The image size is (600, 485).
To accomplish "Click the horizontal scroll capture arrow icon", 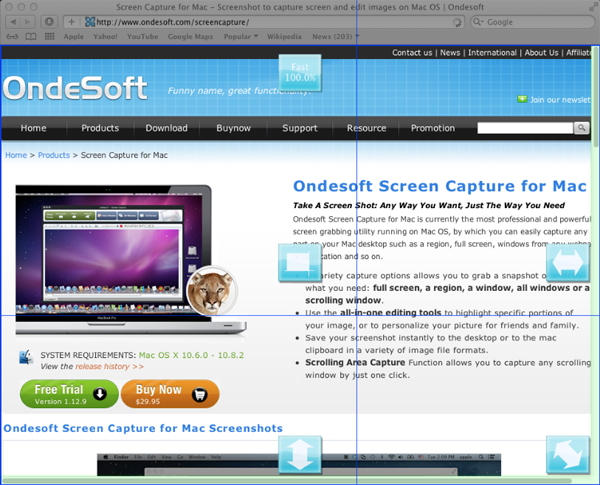I will (x=567, y=263).
